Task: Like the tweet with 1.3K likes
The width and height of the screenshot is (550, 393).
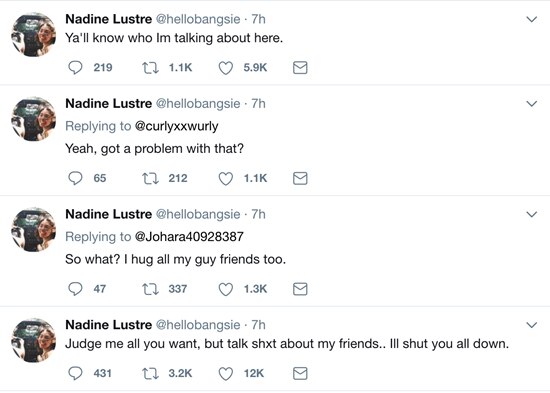Action: pyautogui.click(x=226, y=289)
